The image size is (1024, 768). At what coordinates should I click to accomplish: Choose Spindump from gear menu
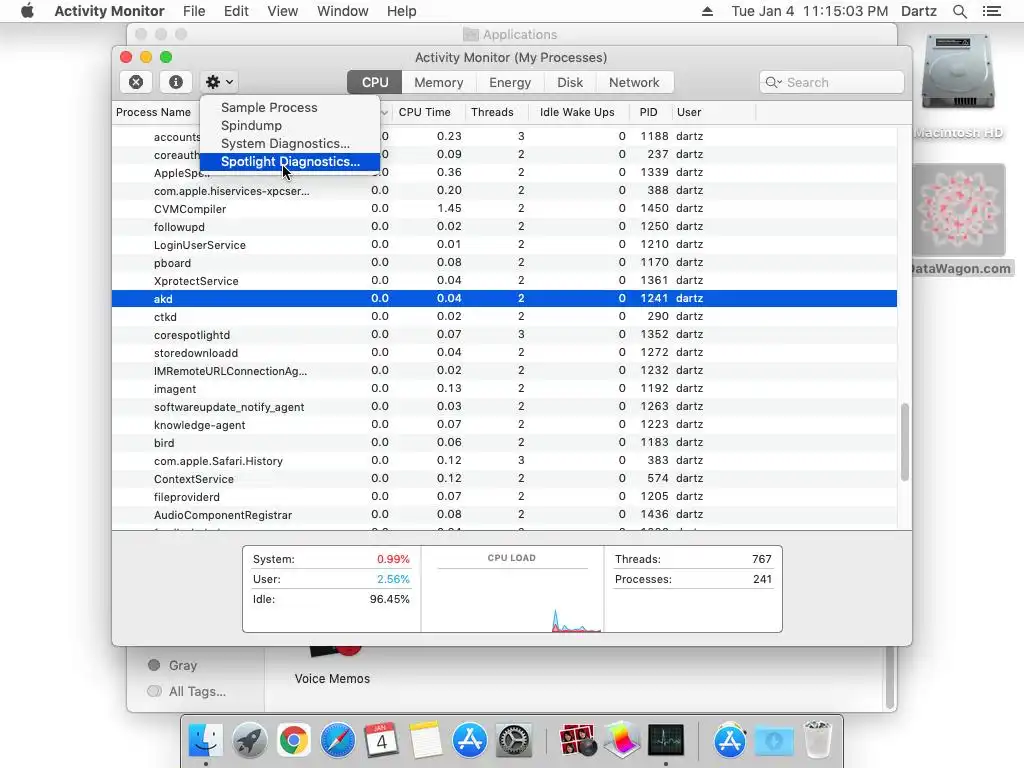251,125
